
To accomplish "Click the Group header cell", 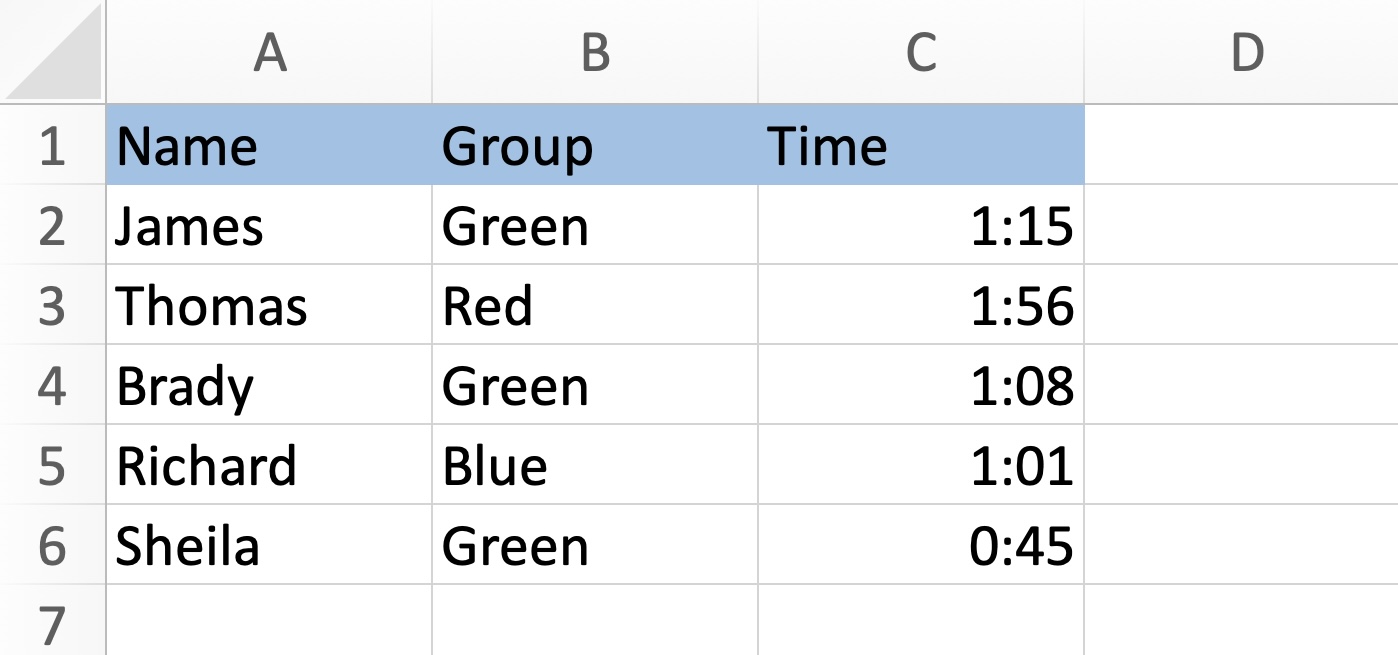I will point(595,145).
